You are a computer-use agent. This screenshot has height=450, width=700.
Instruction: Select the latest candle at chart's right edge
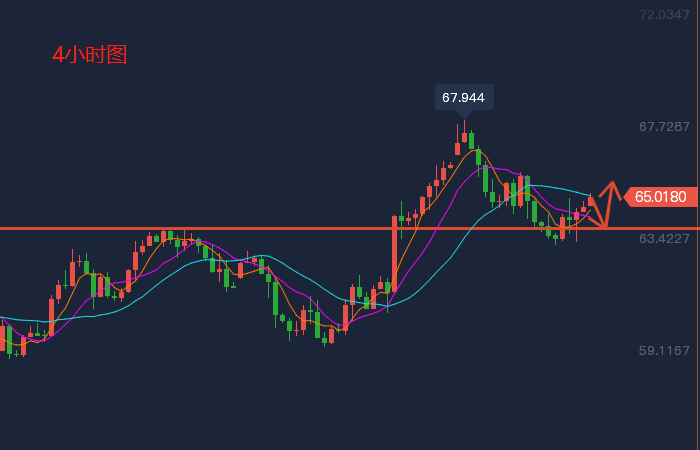pos(591,201)
